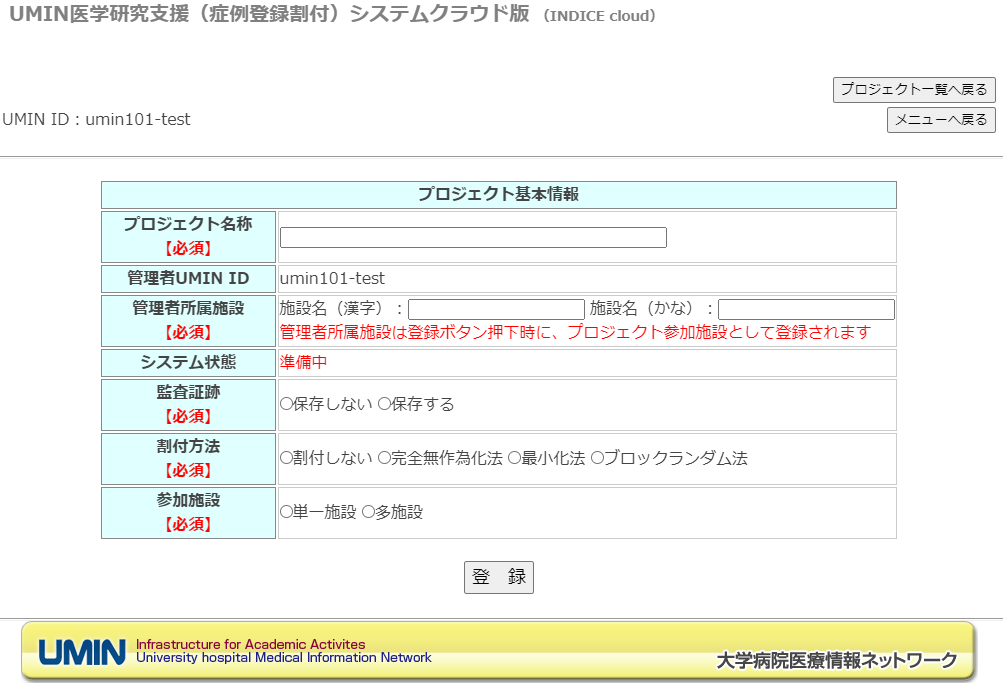Choose the 保存する radio button
This screenshot has height=688, width=1003.
tap(384, 404)
